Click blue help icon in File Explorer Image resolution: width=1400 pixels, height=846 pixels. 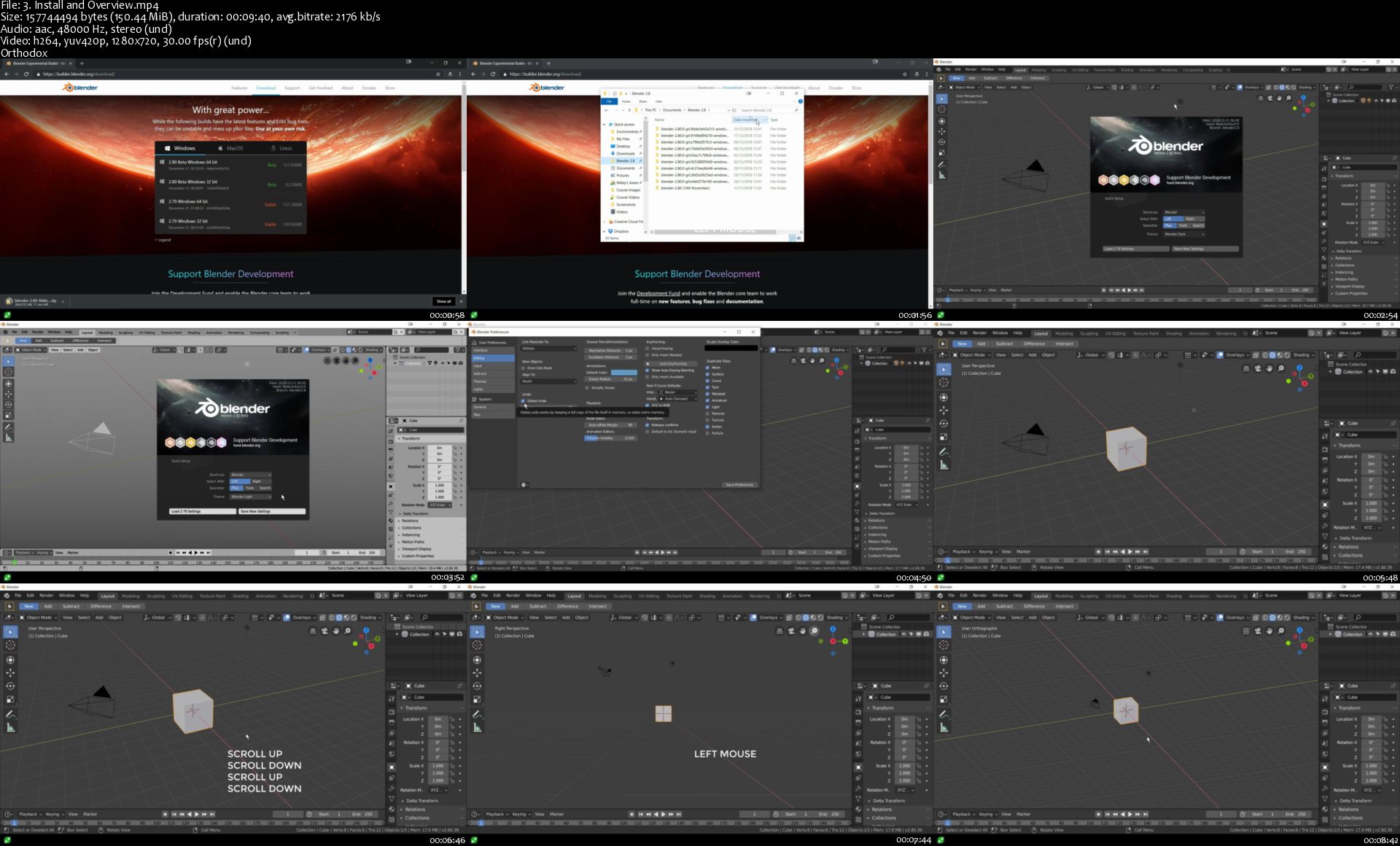pyautogui.click(x=800, y=101)
